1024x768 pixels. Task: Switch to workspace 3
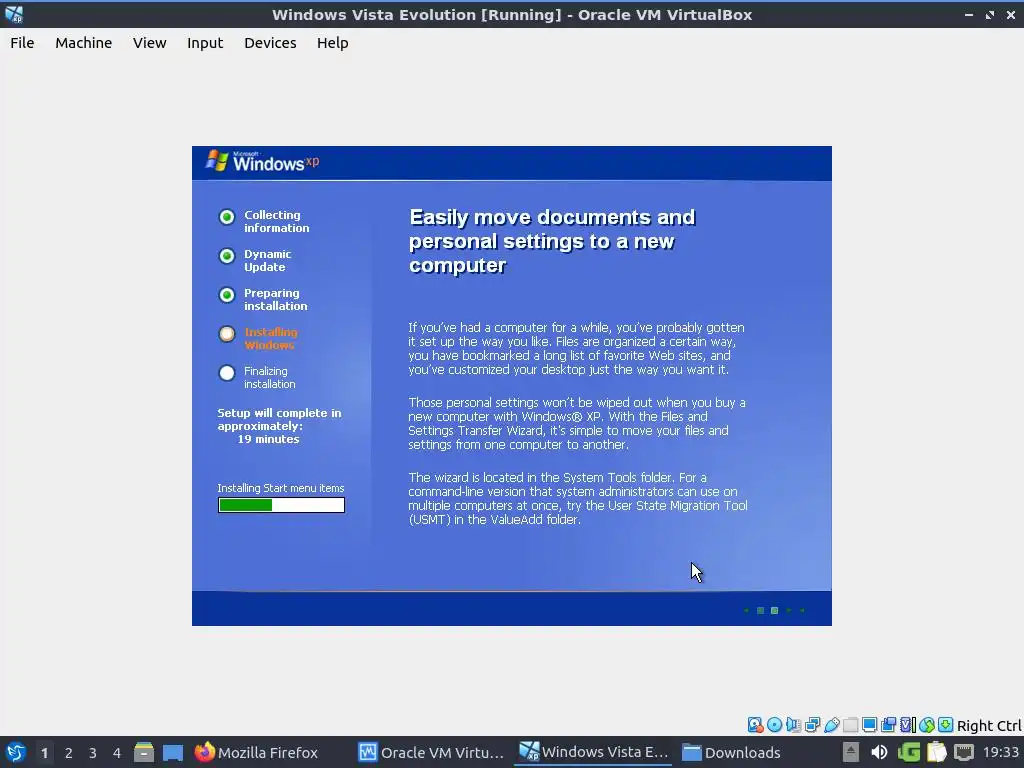pos(93,753)
